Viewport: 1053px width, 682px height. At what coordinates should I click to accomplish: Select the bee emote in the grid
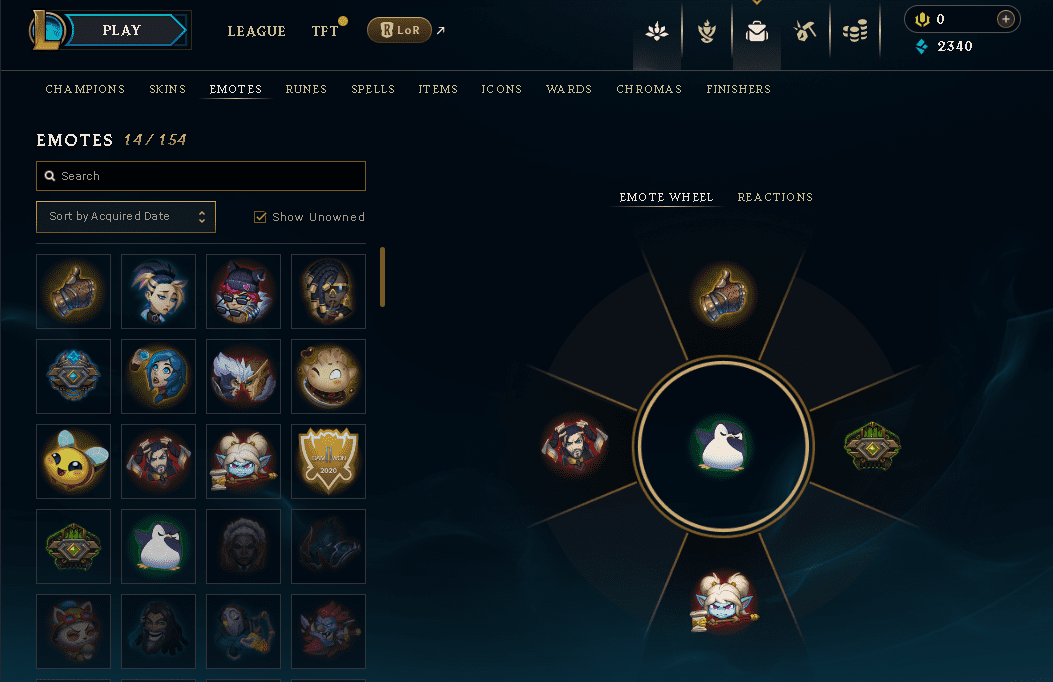click(73, 461)
